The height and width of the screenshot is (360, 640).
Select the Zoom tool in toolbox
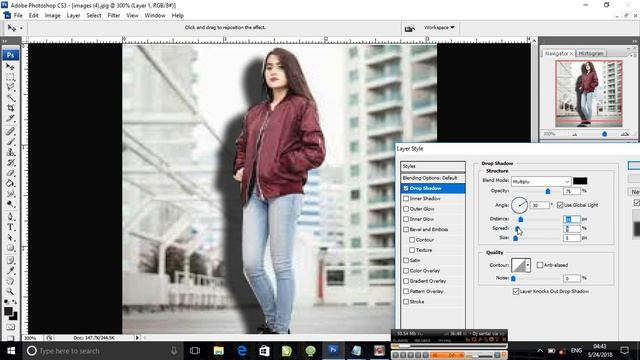pyautogui.click(x=10, y=292)
